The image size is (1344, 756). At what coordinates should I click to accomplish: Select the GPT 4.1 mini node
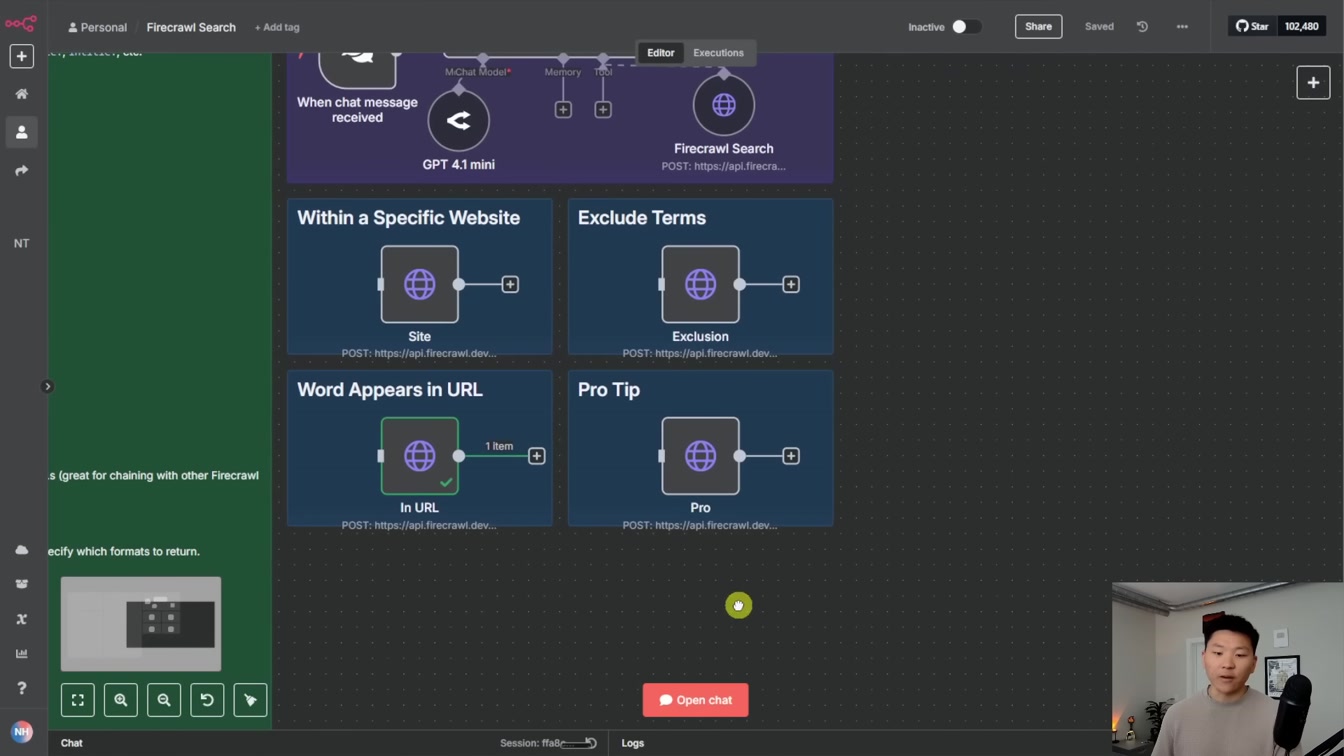pyautogui.click(x=458, y=121)
